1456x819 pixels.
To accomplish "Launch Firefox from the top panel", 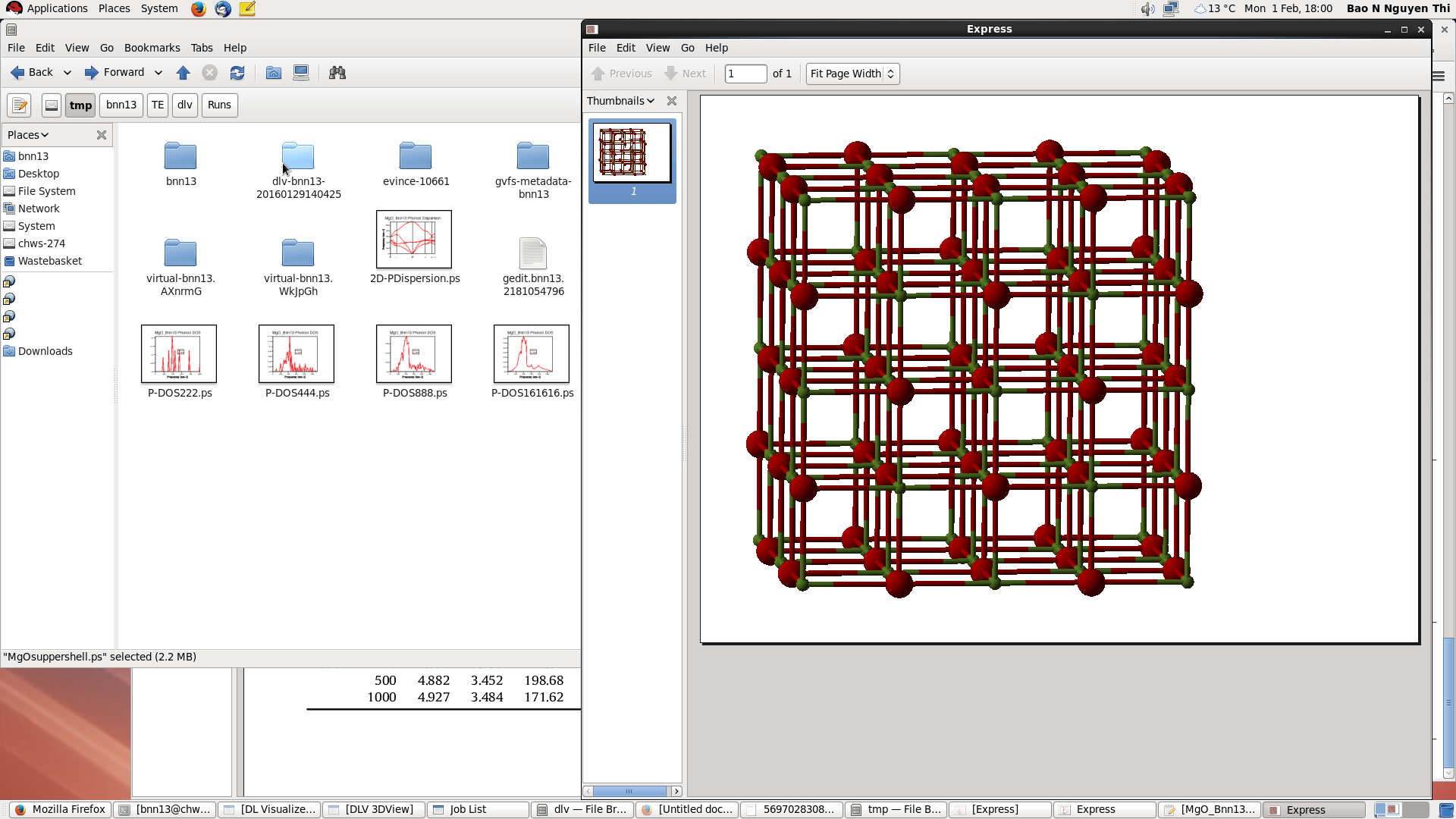I will click(199, 9).
